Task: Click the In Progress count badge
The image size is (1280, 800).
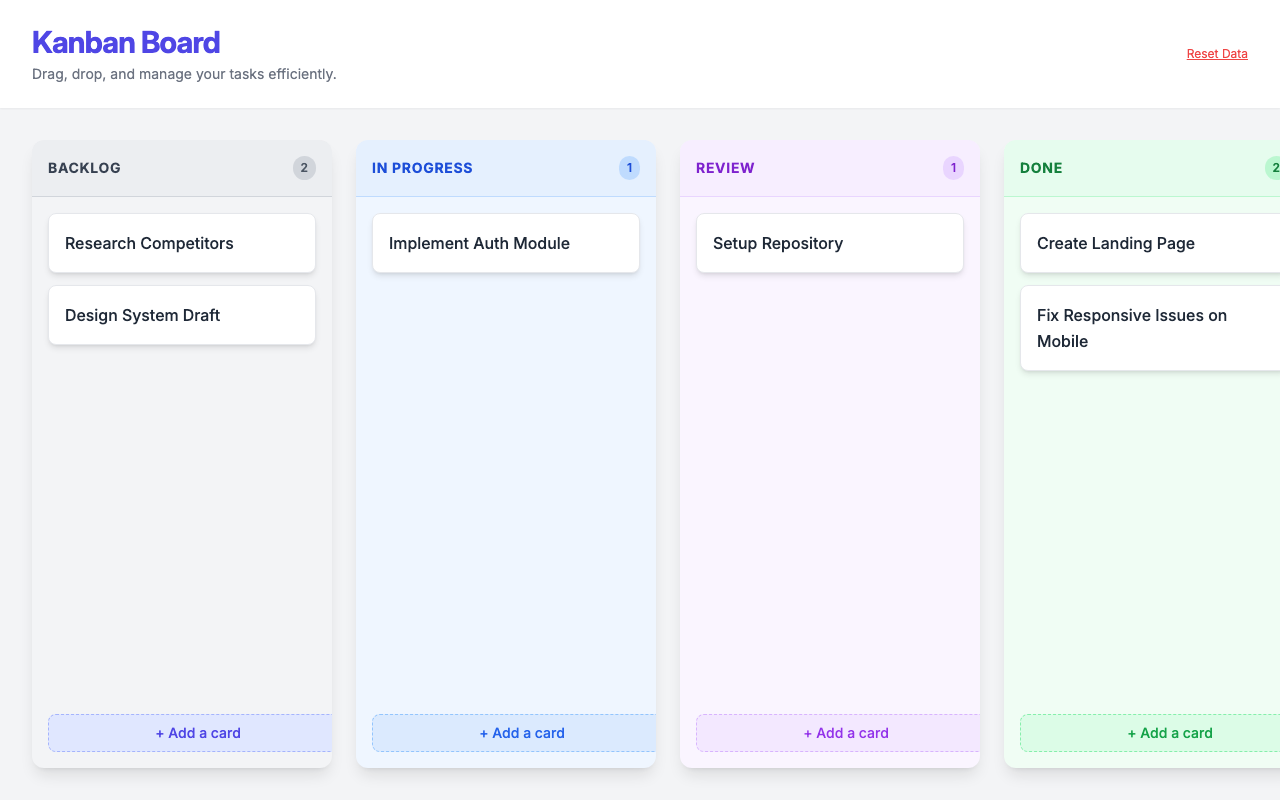Action: point(629,168)
